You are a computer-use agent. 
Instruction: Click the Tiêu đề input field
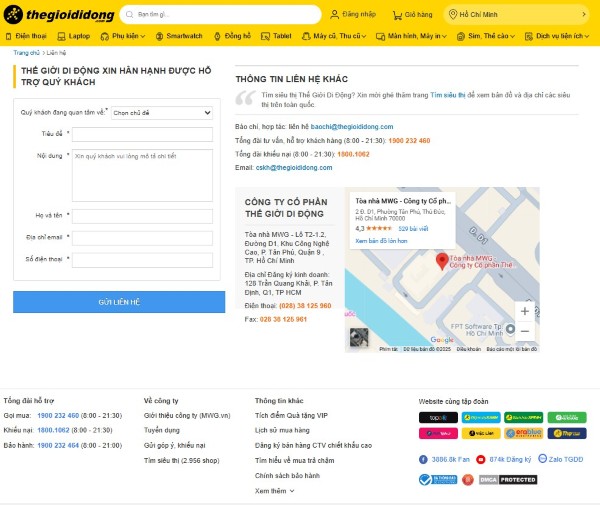click(x=142, y=134)
